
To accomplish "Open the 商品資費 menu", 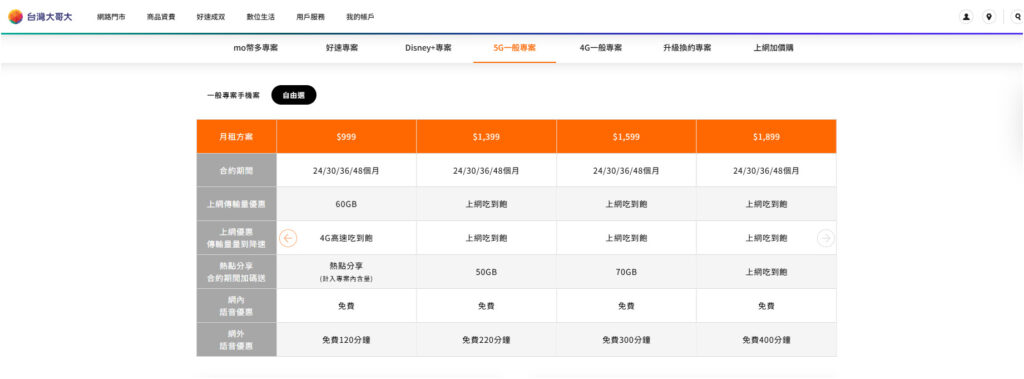I will [x=161, y=17].
